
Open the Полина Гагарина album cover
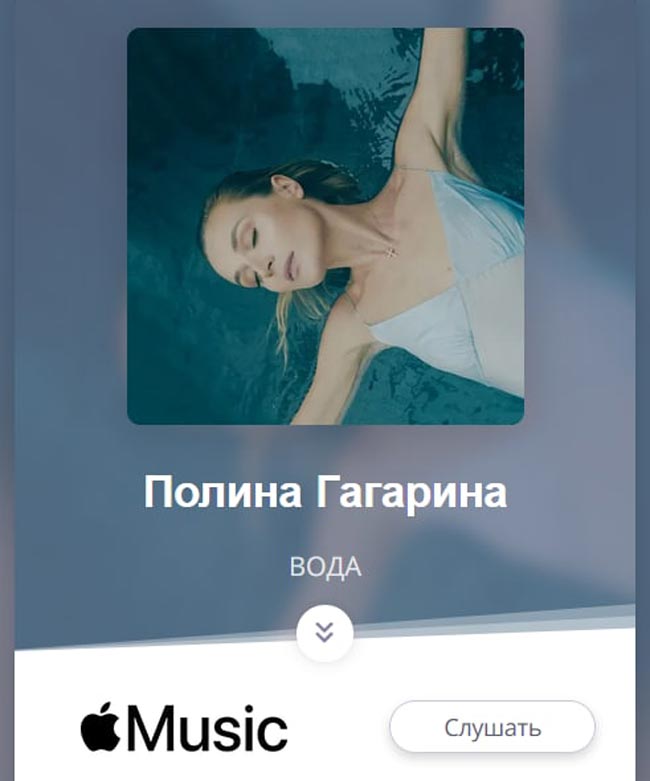pyautogui.click(x=325, y=226)
